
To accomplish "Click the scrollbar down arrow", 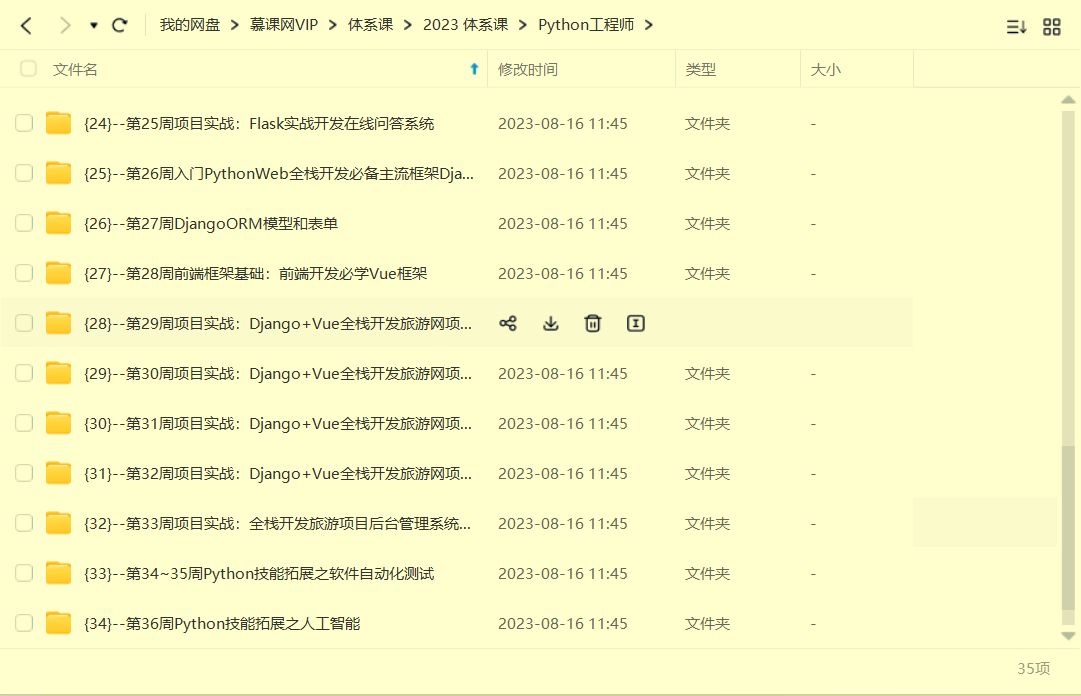I will point(1068,636).
